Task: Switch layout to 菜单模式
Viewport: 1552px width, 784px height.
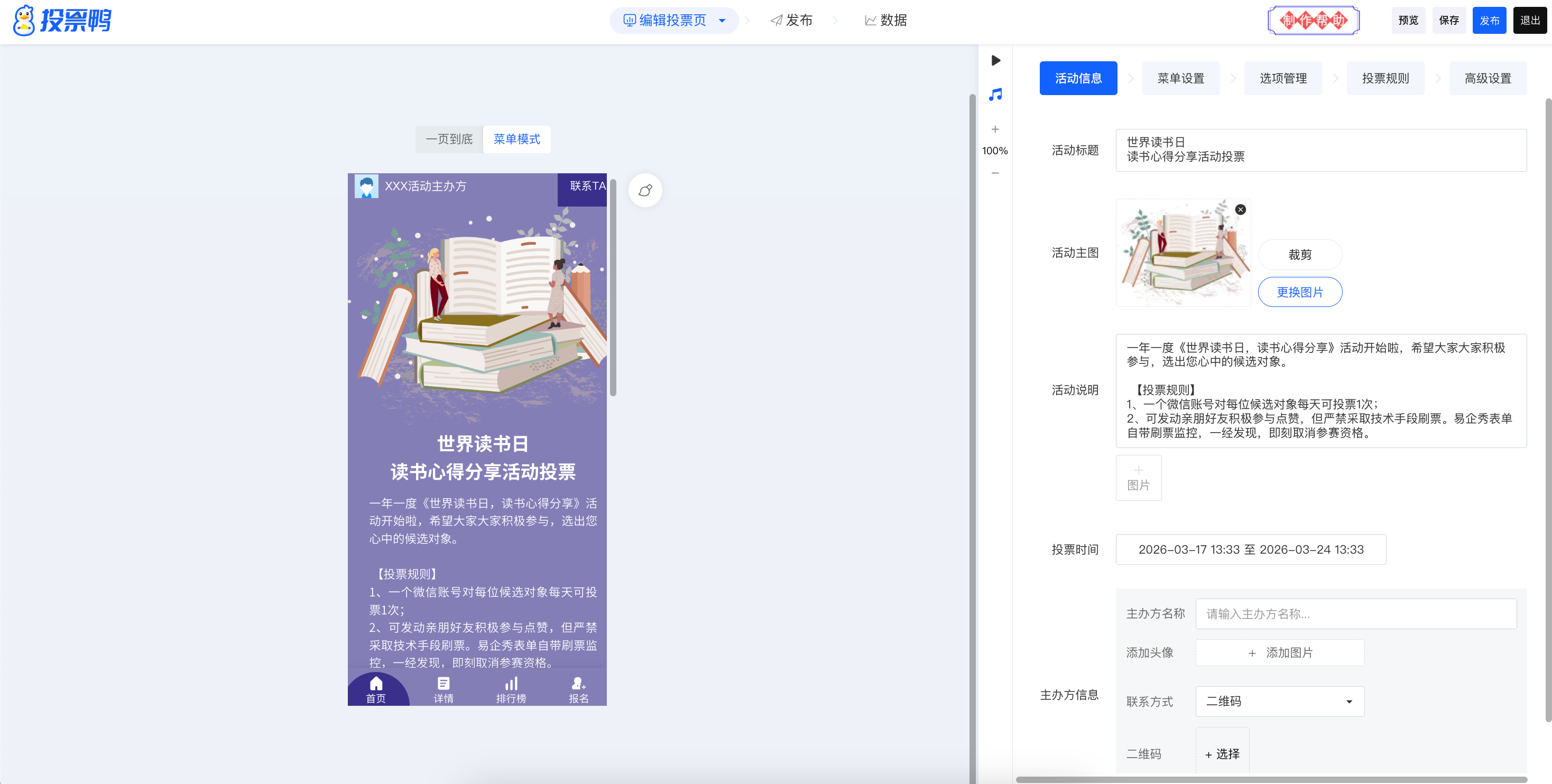Action: pos(516,139)
